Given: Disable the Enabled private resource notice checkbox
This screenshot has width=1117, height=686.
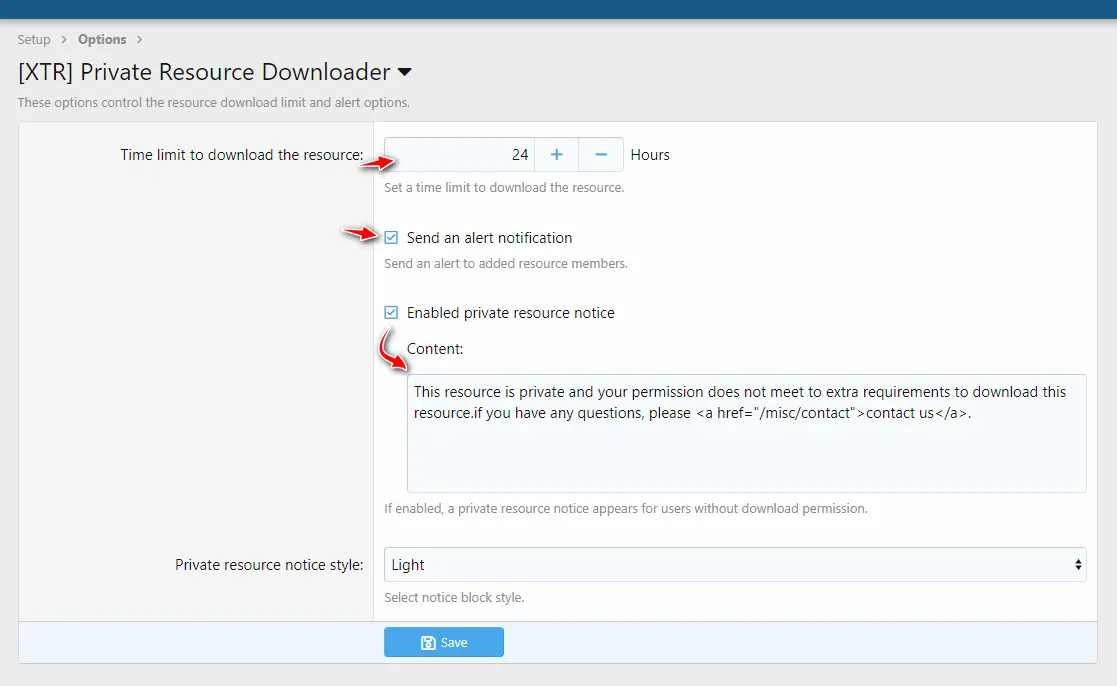Looking at the screenshot, I should [391, 313].
